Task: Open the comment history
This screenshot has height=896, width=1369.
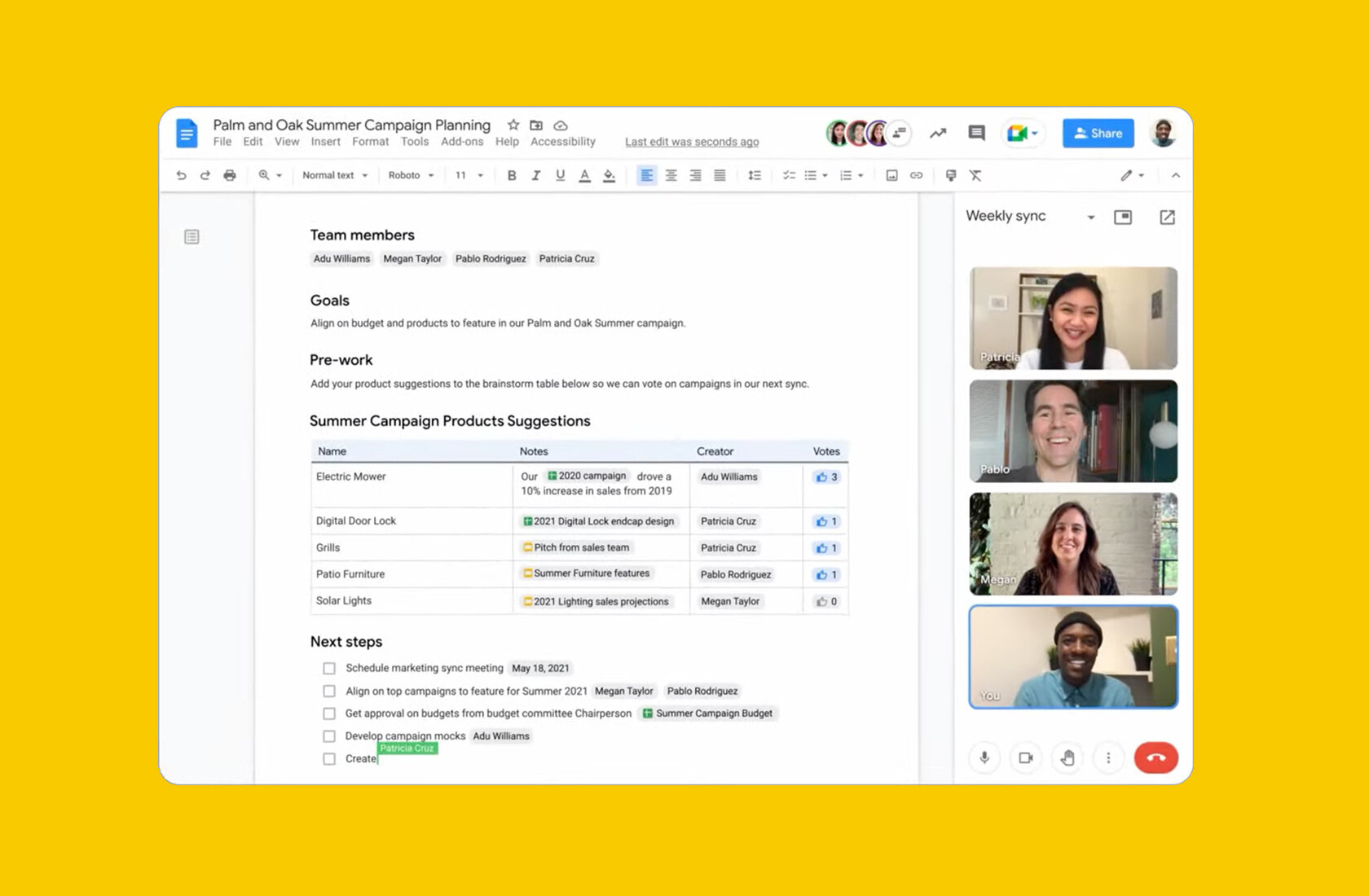Action: click(976, 133)
